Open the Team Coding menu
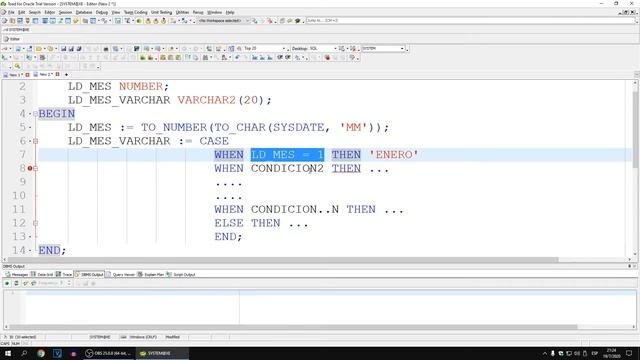This screenshot has width=640, height=360. point(135,12)
